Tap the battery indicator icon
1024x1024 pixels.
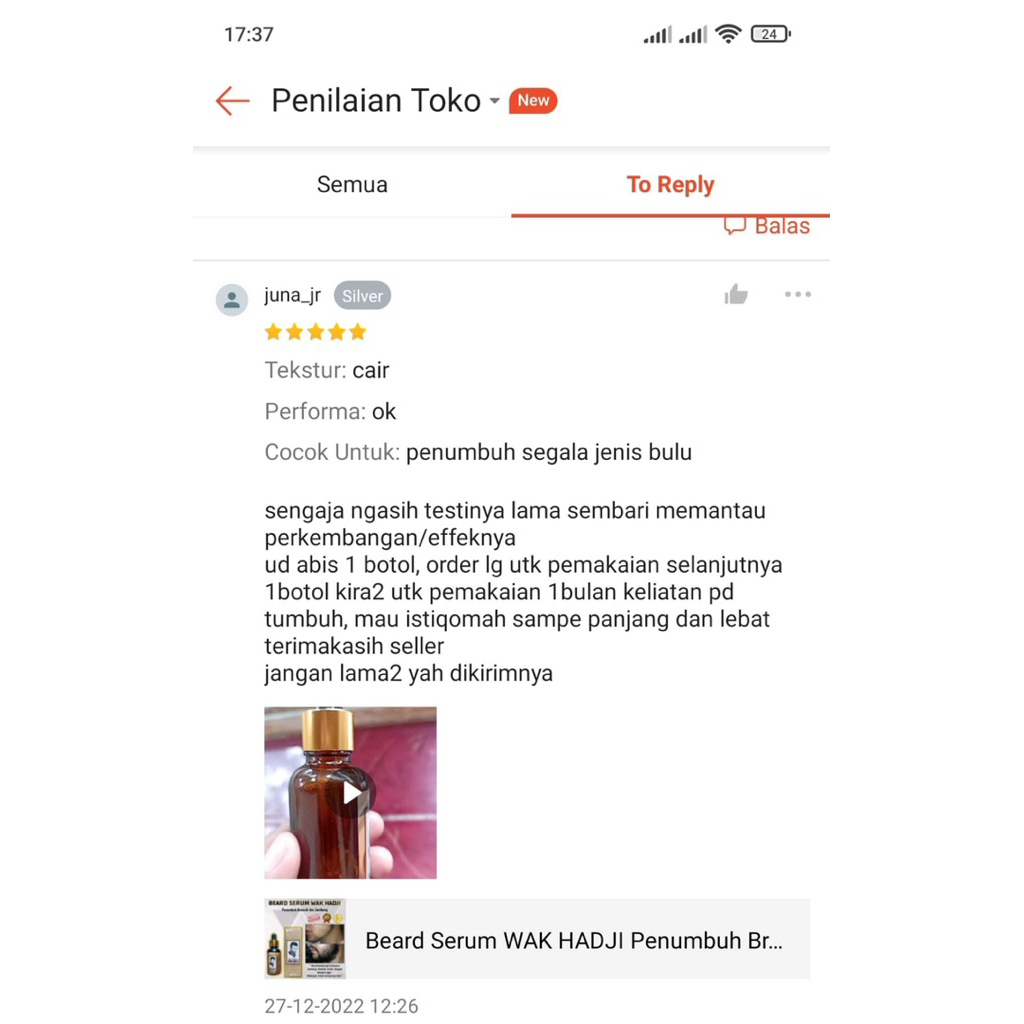[x=771, y=34]
